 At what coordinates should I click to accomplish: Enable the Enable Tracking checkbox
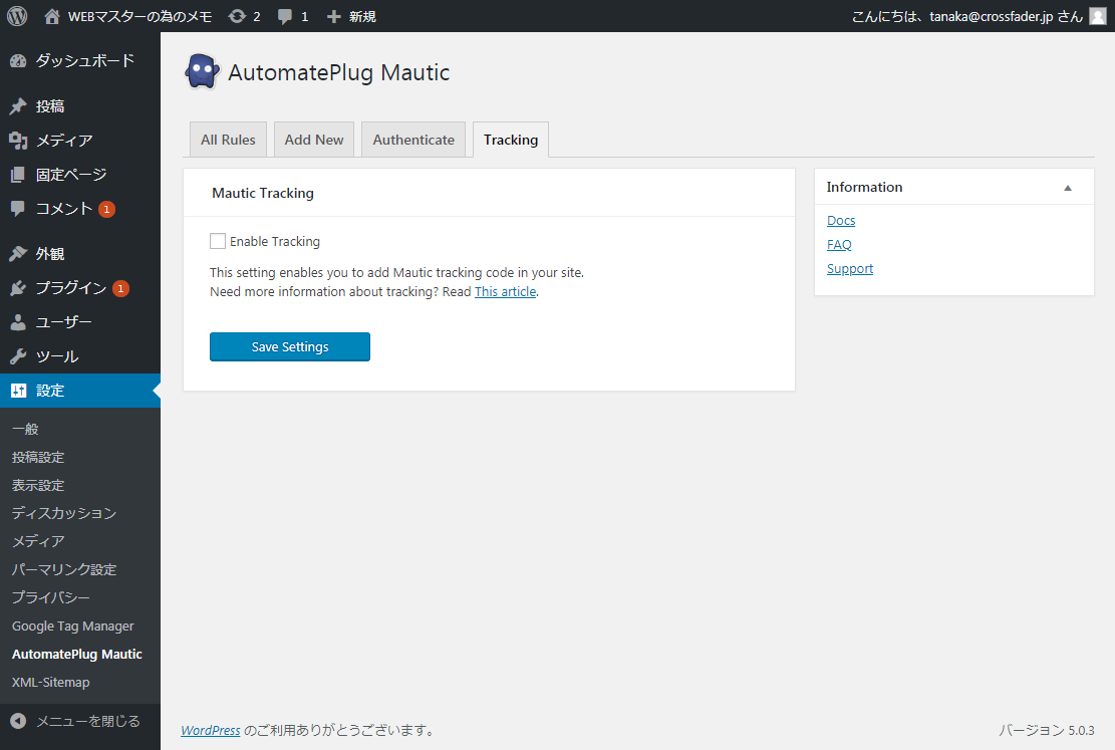point(218,241)
